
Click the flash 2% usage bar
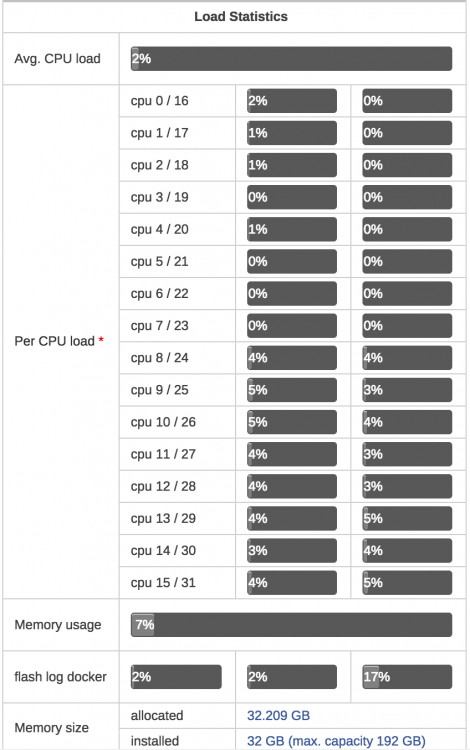(x=176, y=677)
